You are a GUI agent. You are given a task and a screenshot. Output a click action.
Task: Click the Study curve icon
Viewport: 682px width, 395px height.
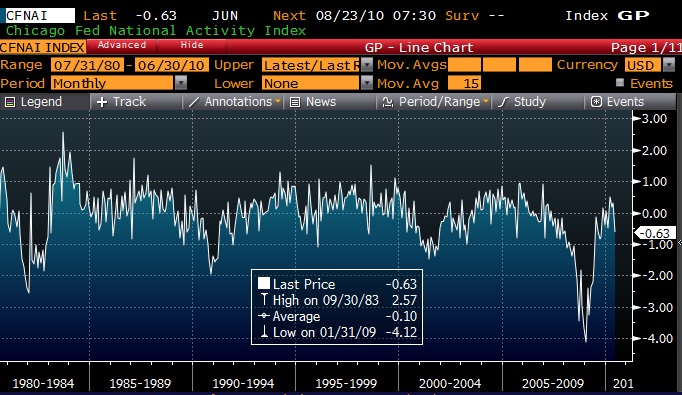click(x=503, y=102)
